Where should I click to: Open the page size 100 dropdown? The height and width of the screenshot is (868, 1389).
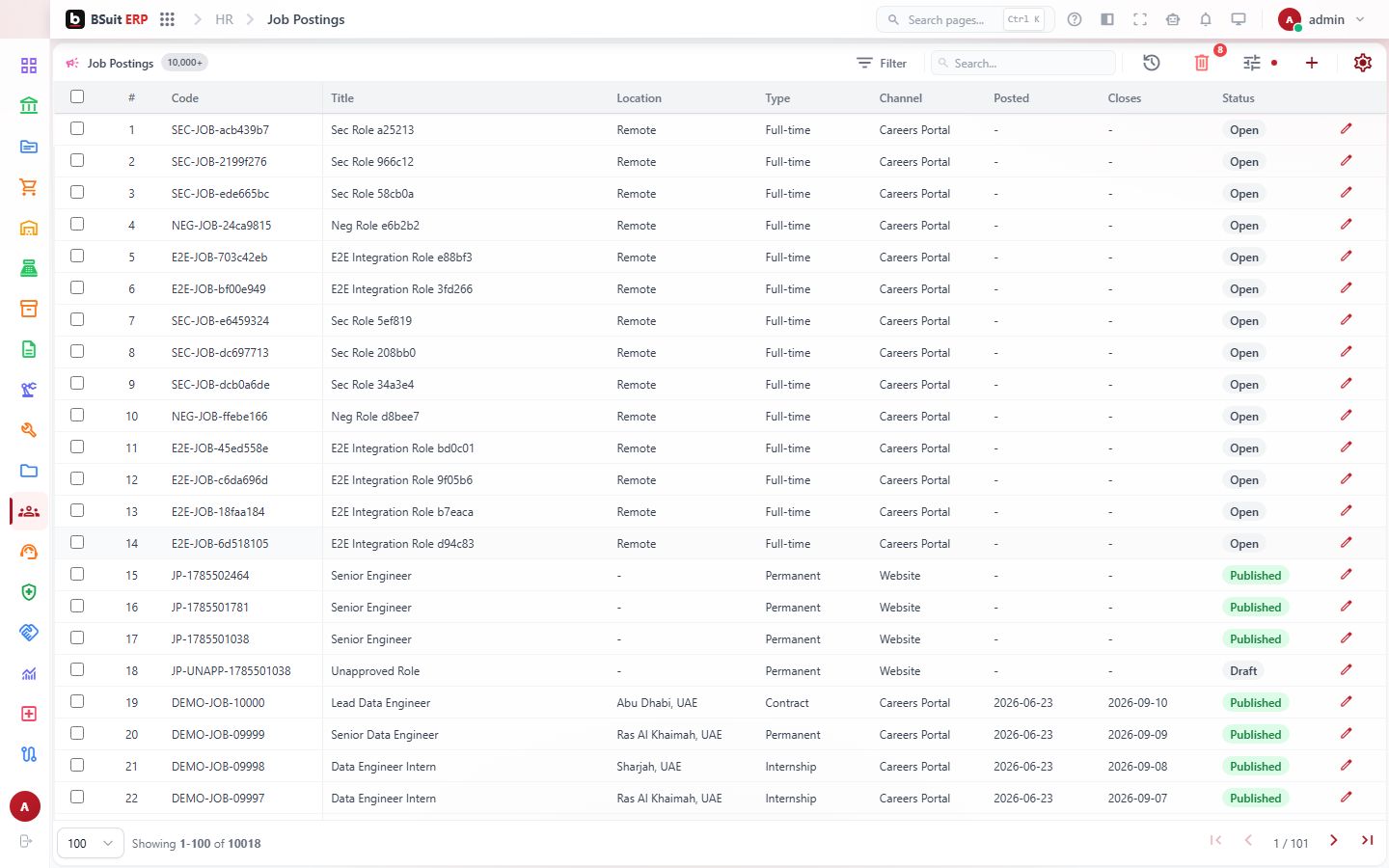point(91,843)
